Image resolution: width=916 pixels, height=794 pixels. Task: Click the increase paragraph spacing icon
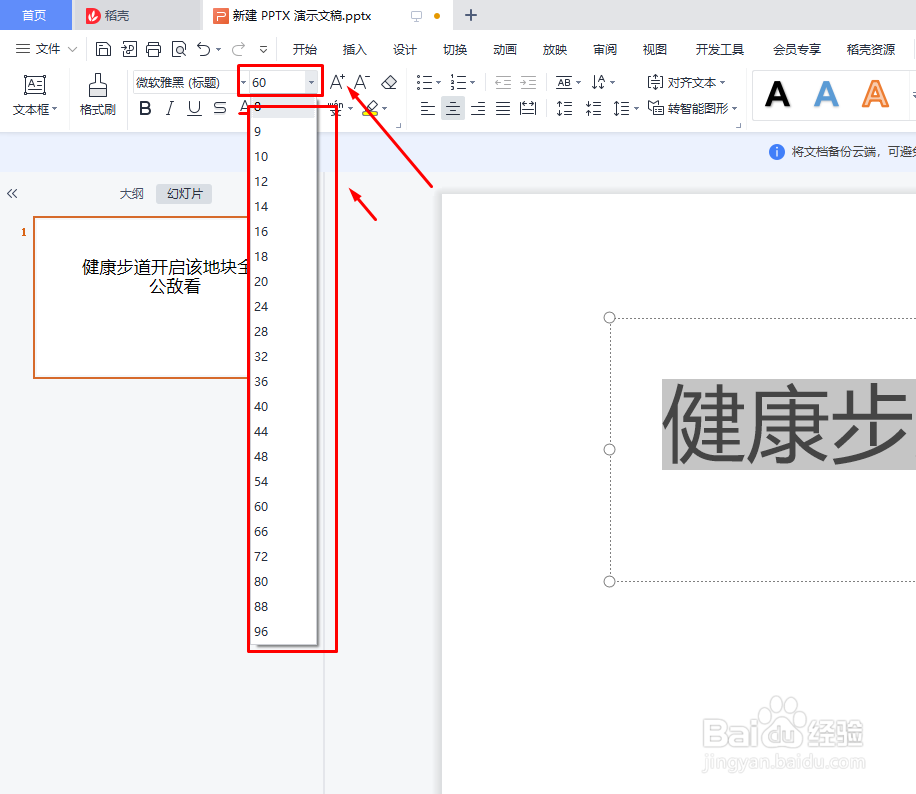pyautogui.click(x=564, y=108)
